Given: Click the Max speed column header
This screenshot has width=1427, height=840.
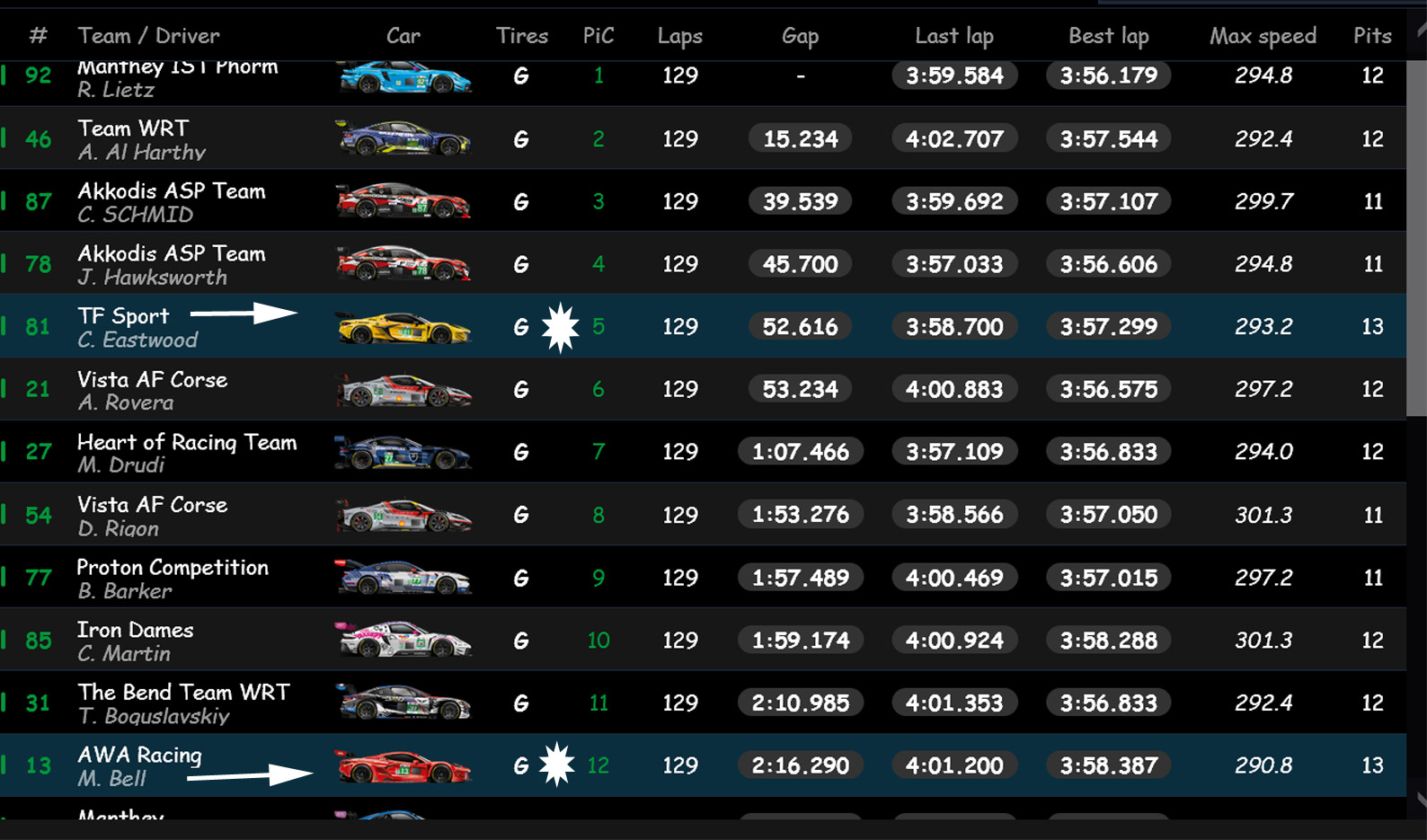Looking at the screenshot, I should click(1263, 36).
